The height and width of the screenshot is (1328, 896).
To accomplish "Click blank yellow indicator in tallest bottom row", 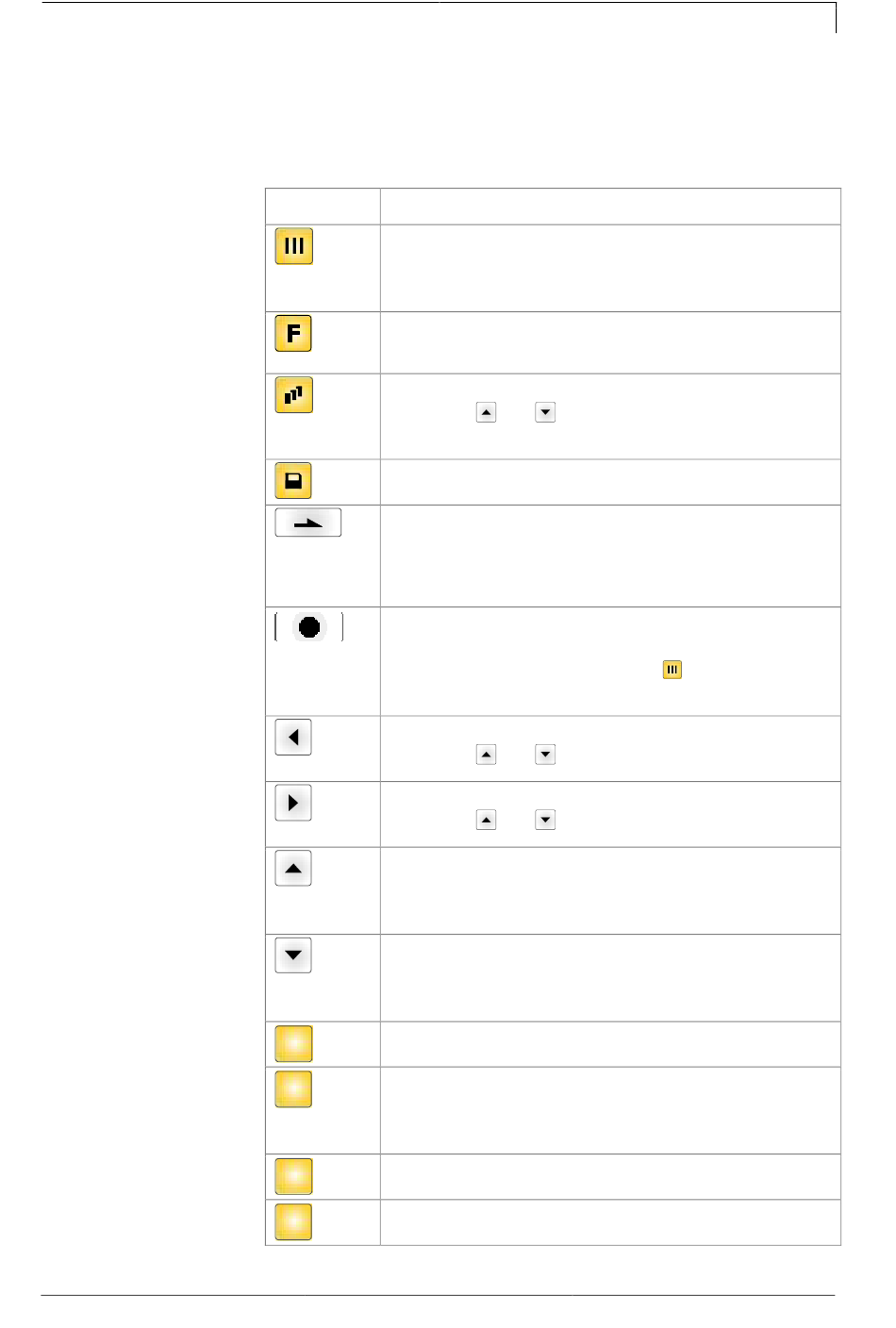I will tap(293, 1089).
